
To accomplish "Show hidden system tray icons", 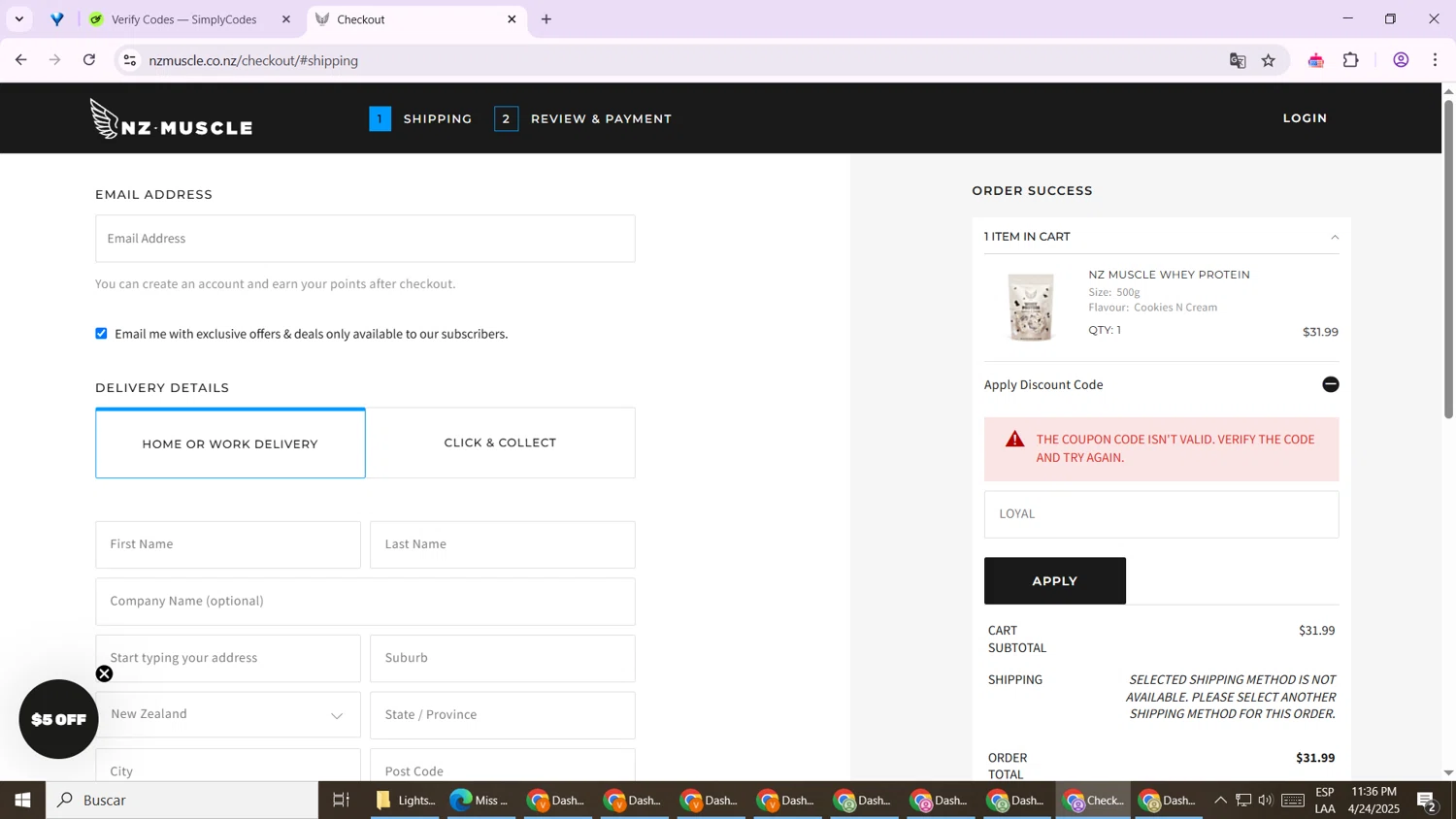I will coord(1221,801).
